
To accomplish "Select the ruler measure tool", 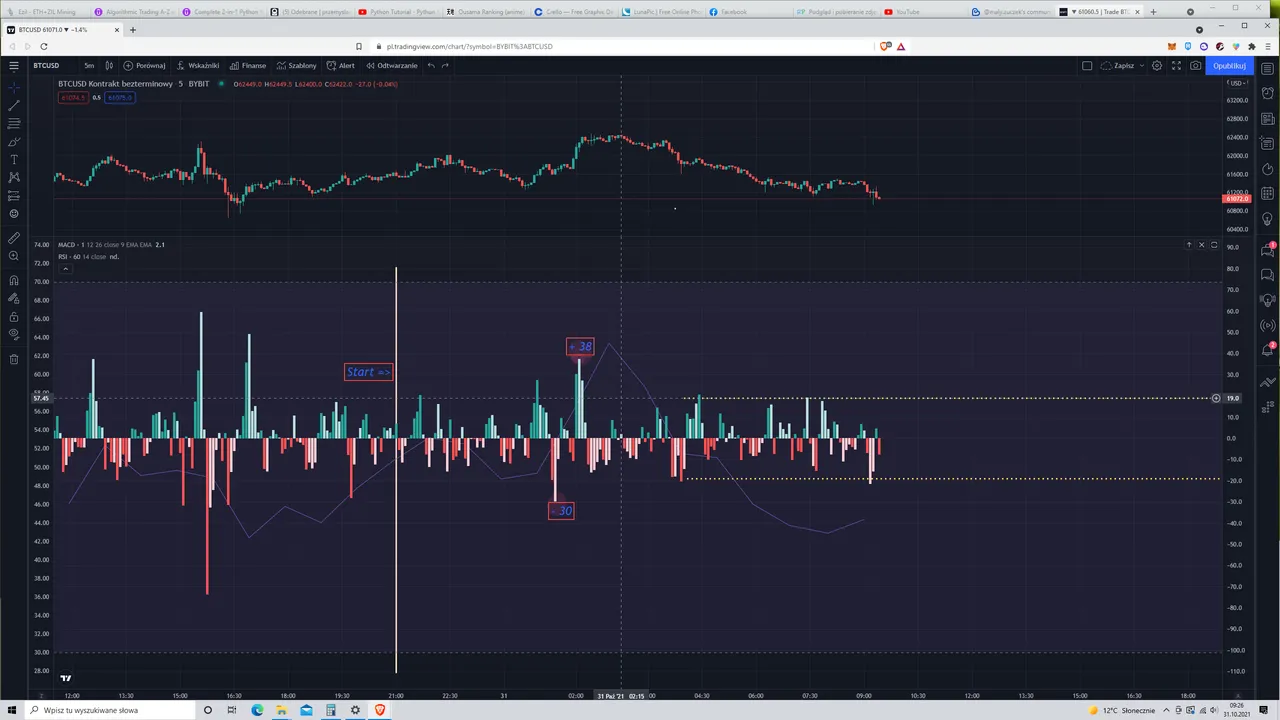I will (14, 238).
